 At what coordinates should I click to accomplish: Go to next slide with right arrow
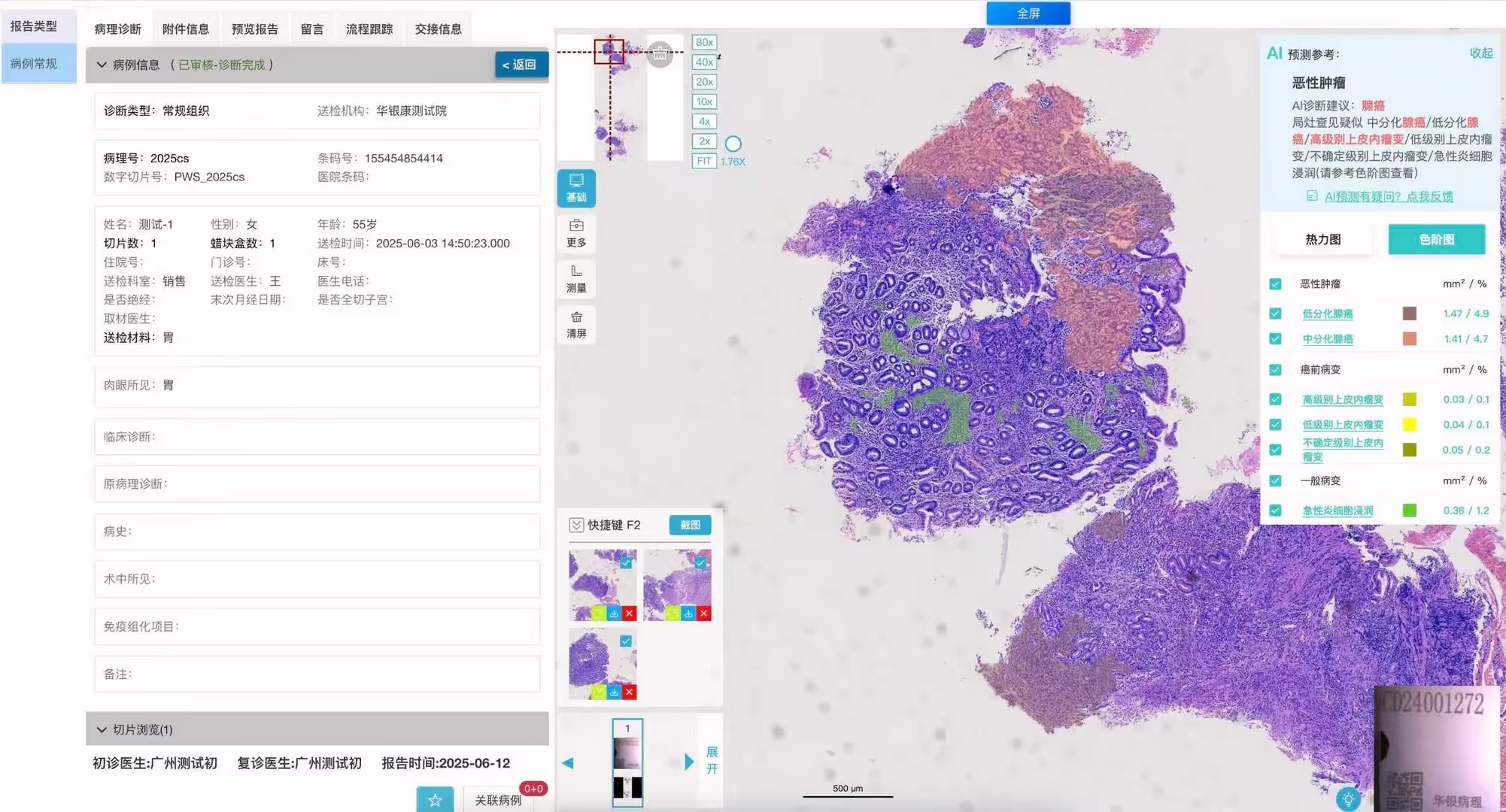click(x=688, y=762)
